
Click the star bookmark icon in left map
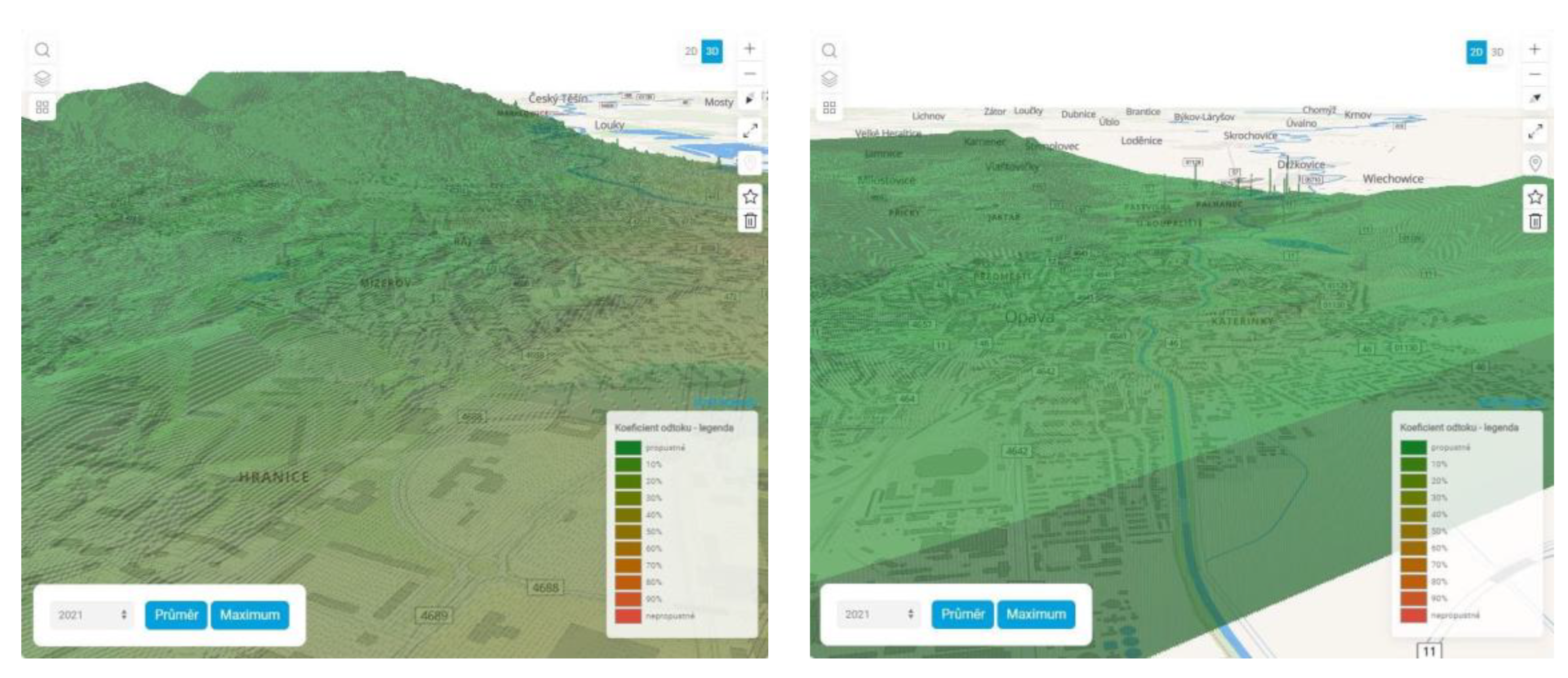click(x=750, y=197)
